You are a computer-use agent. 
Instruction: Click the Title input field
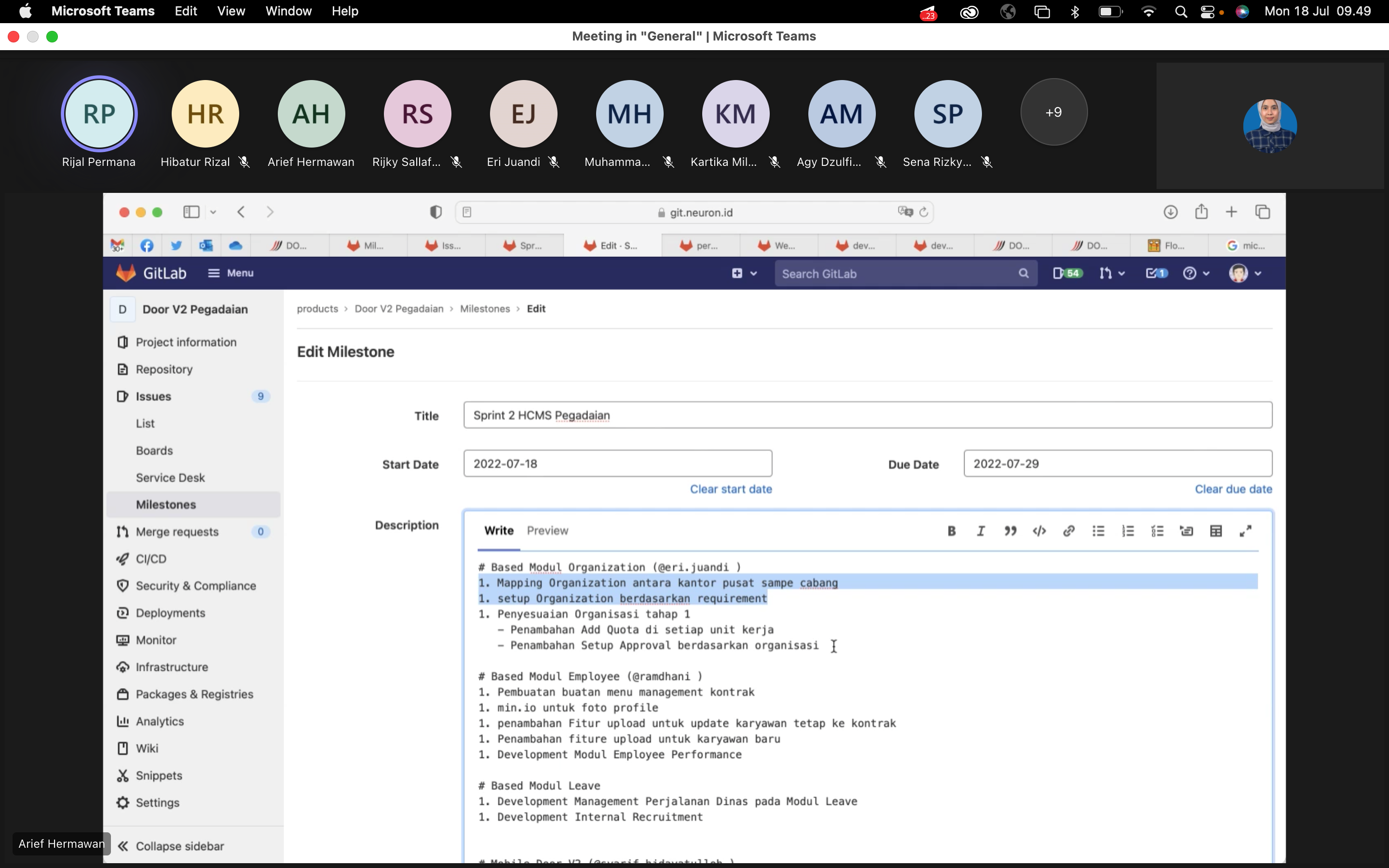pos(868,415)
